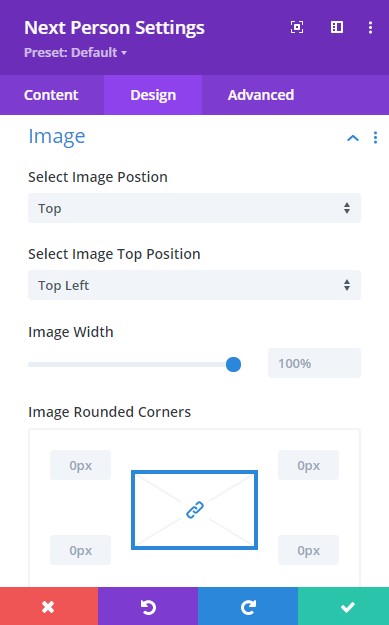Toggle the rounded corners link icon
389x625 pixels.
195,510
